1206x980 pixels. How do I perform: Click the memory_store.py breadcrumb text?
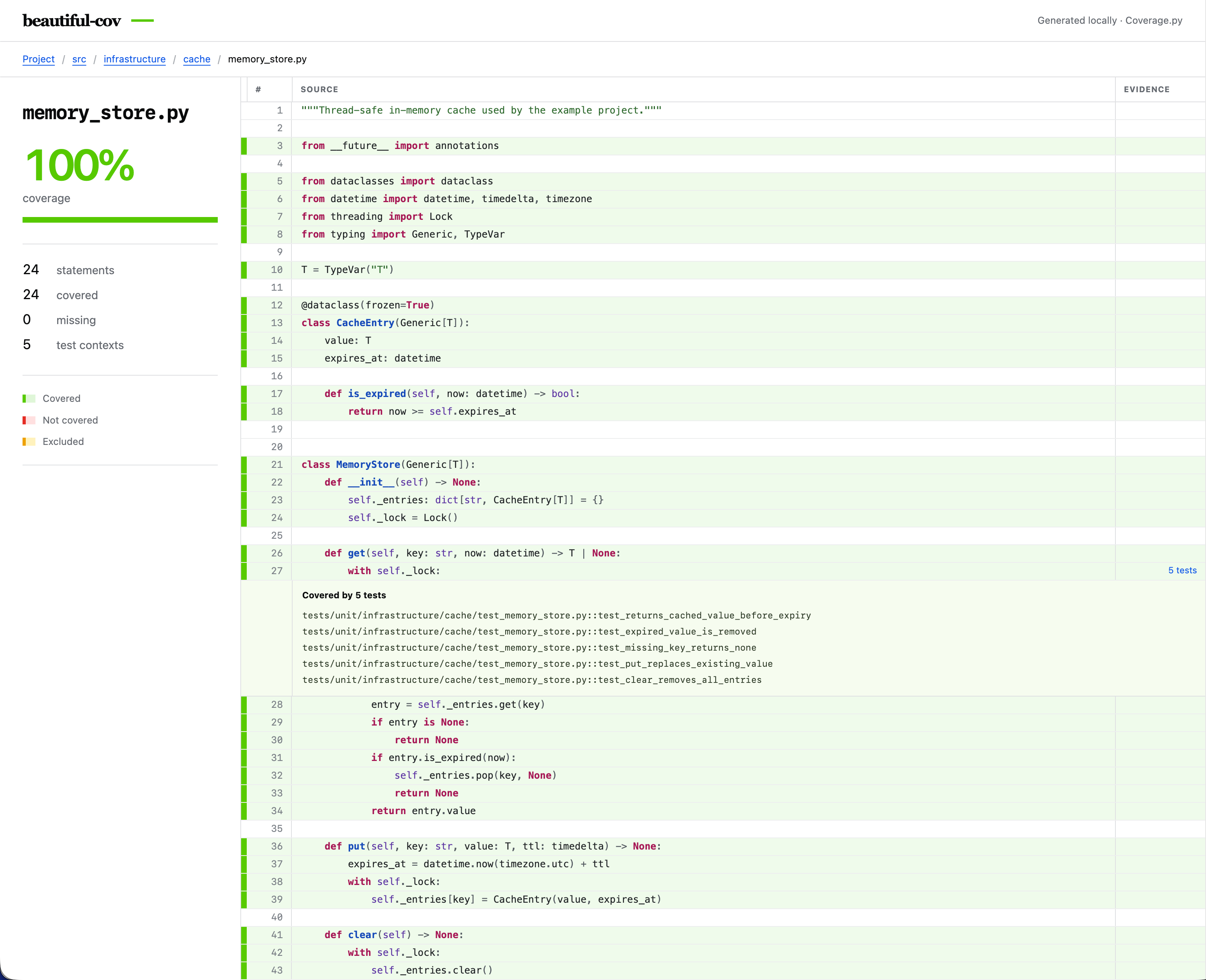(x=267, y=59)
